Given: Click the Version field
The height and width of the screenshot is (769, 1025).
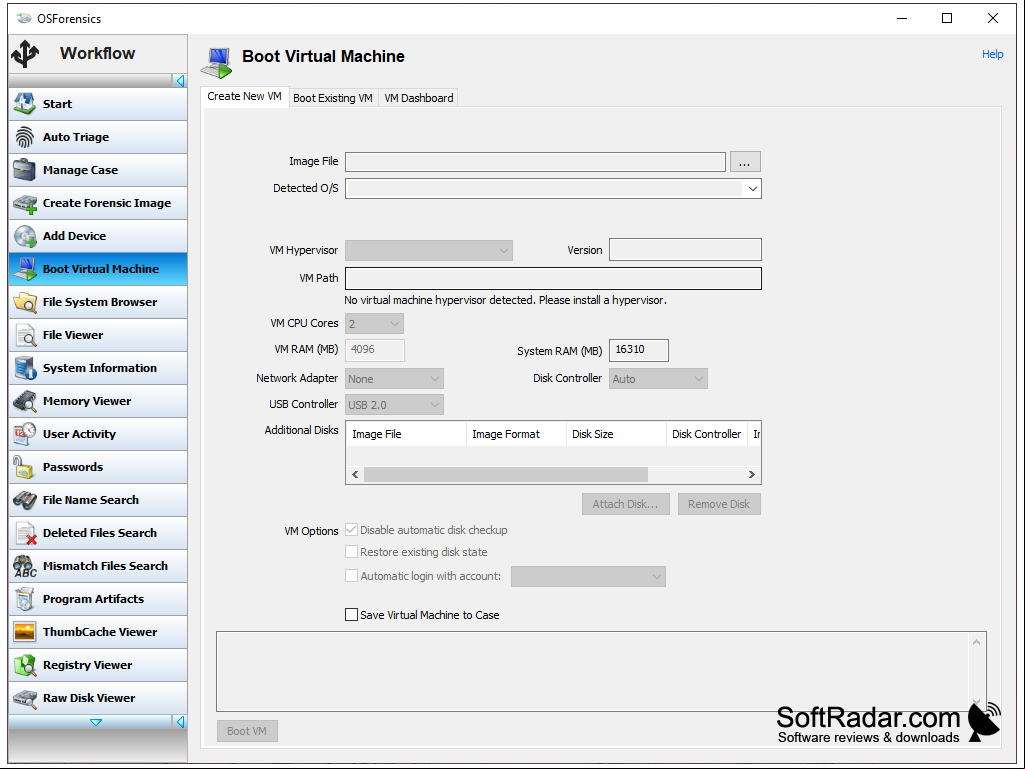Looking at the screenshot, I should click(685, 250).
